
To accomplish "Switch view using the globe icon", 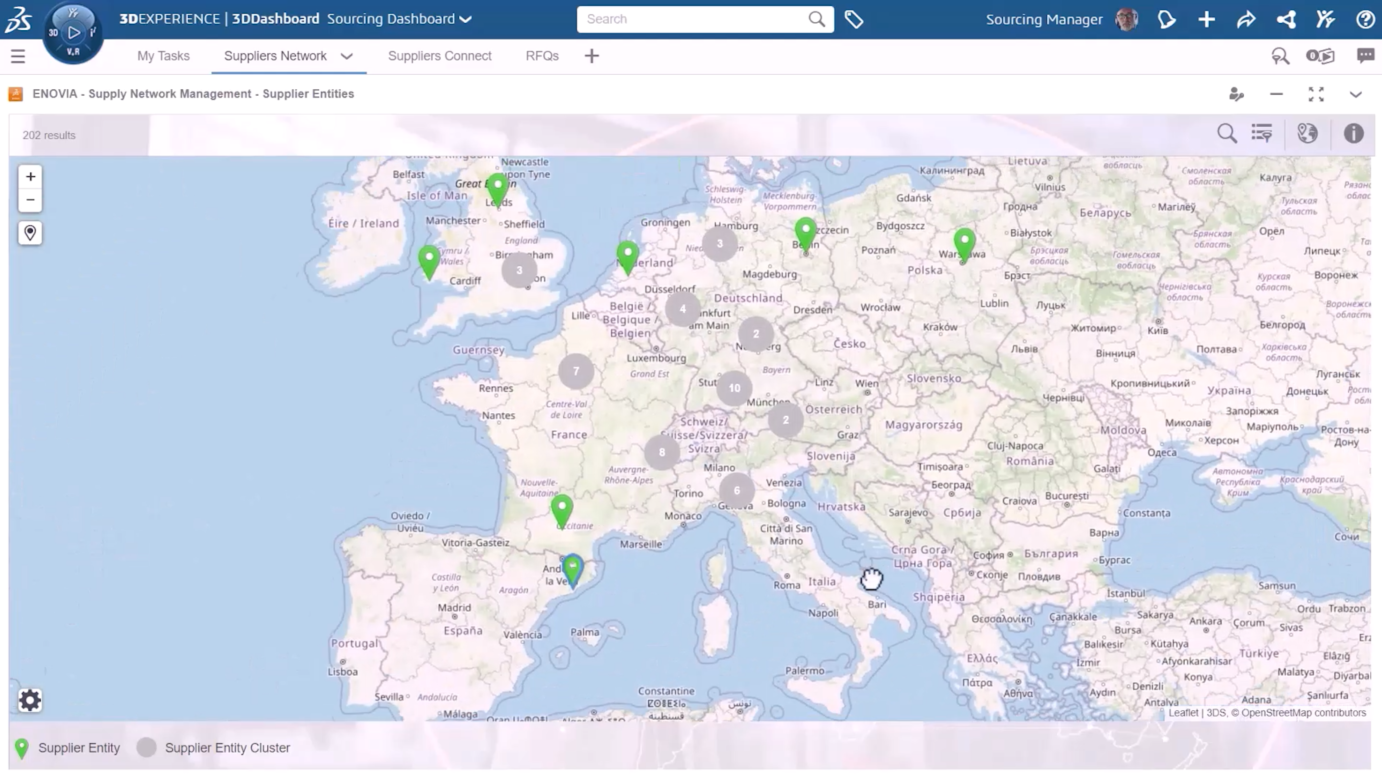I will pyautogui.click(x=1307, y=134).
